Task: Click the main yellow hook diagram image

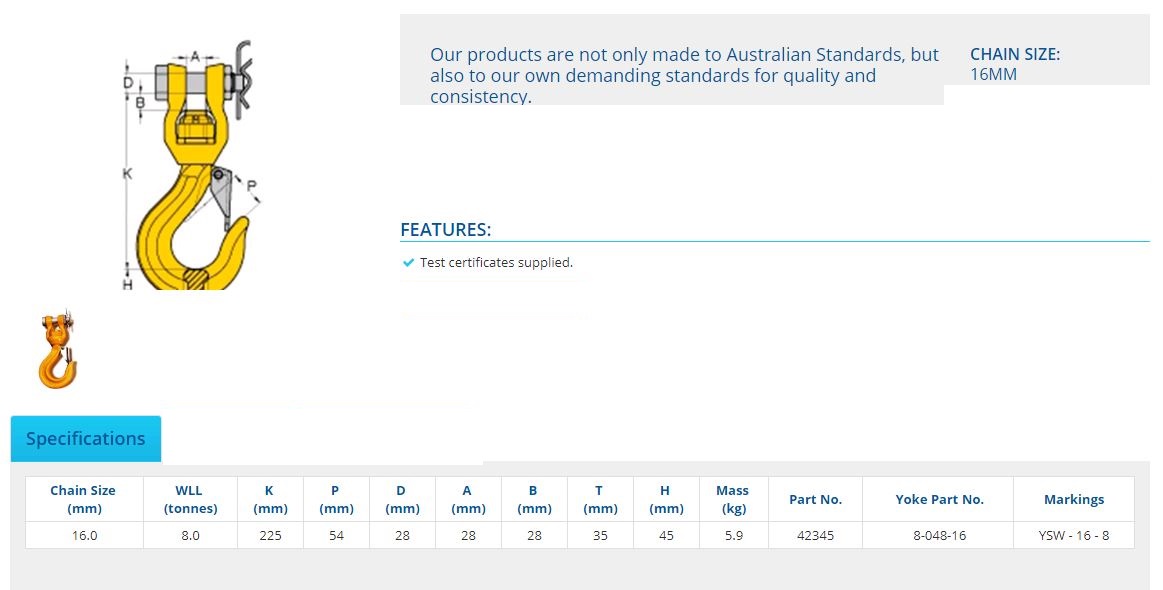Action: (189, 165)
